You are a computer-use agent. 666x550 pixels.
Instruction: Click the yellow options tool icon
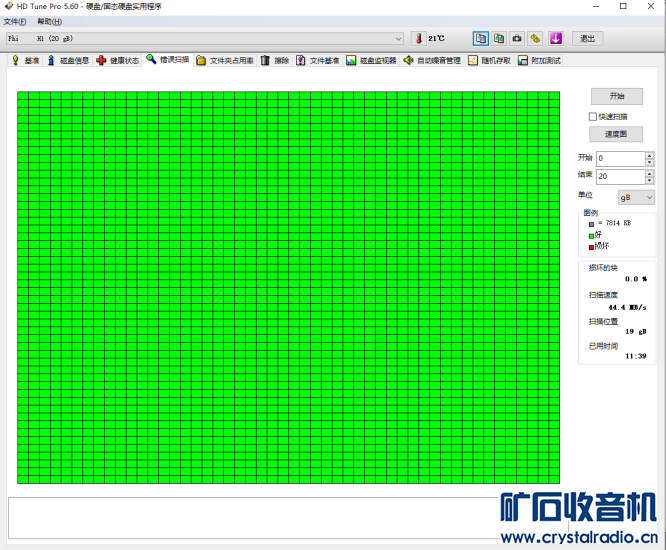(x=535, y=39)
